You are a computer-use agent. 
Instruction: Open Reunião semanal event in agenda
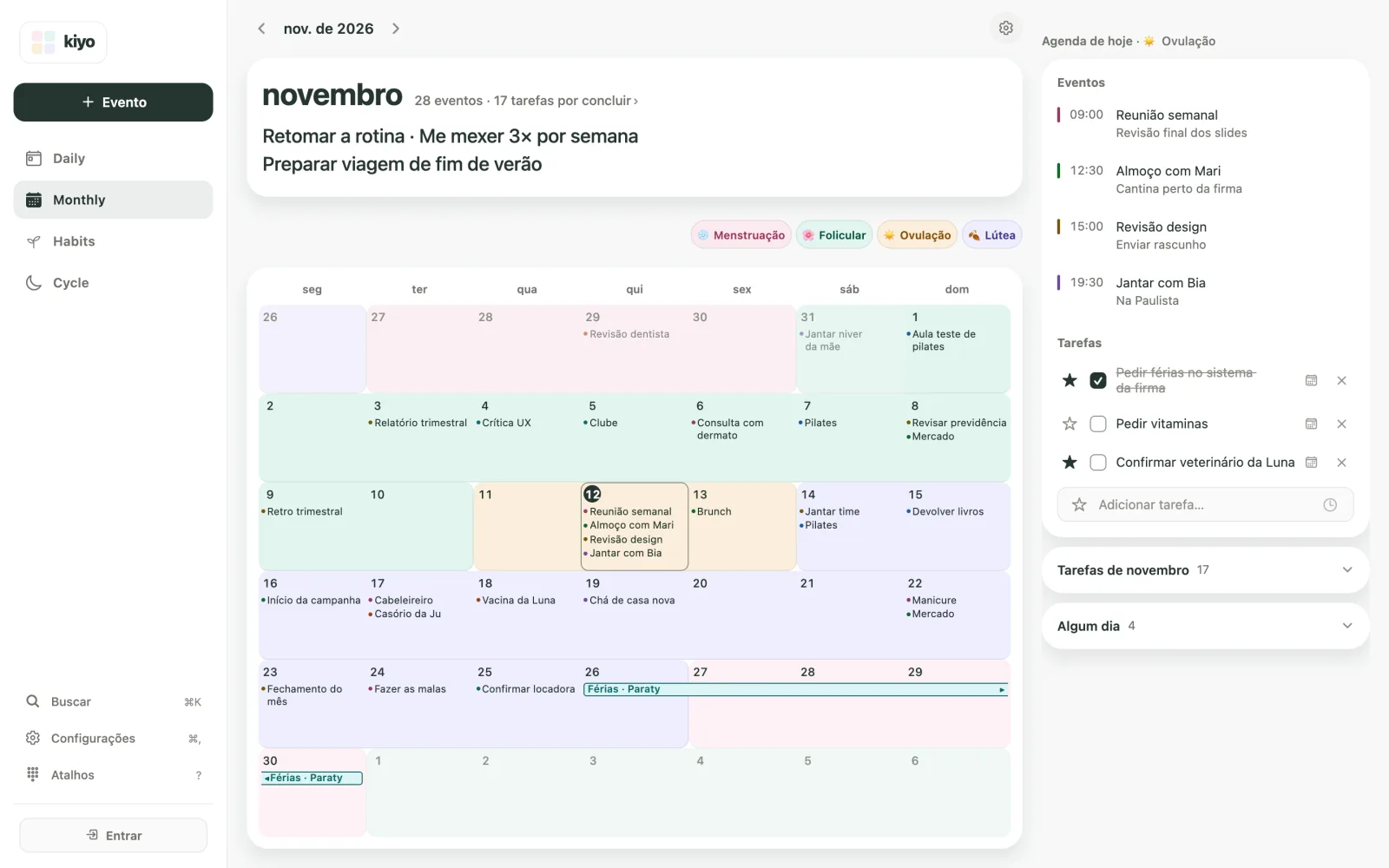coord(1205,123)
